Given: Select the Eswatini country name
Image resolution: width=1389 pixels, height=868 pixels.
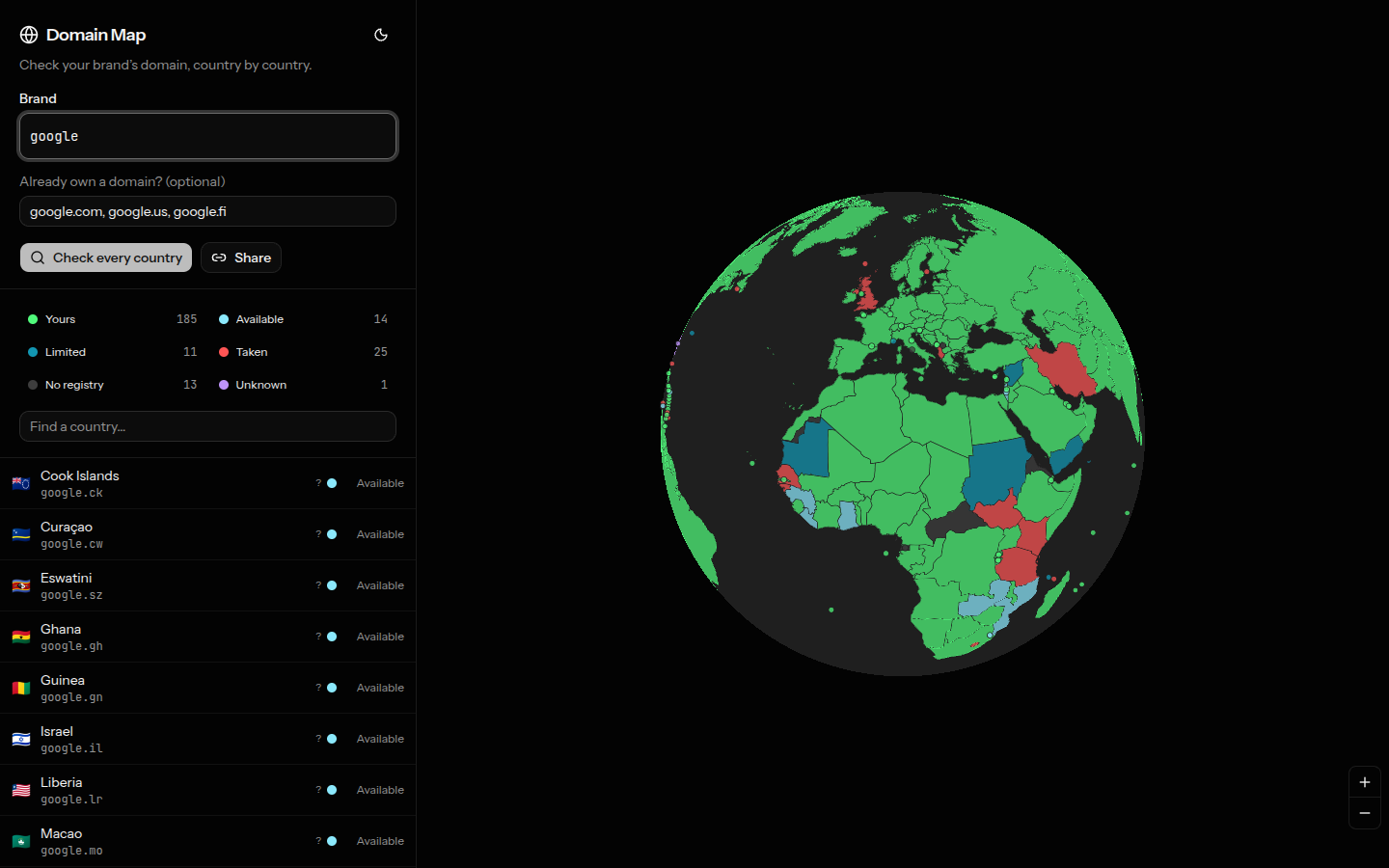Looking at the screenshot, I should coord(67,578).
